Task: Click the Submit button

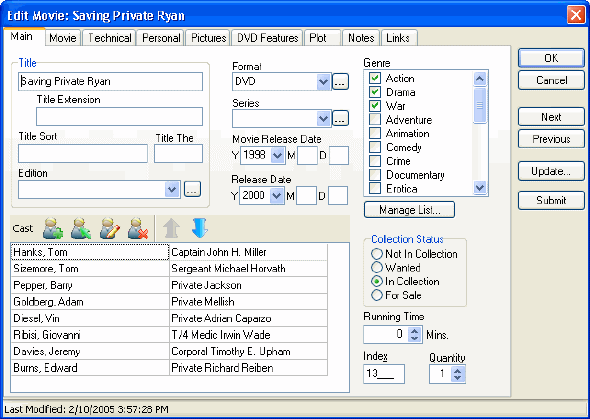Action: [551, 200]
